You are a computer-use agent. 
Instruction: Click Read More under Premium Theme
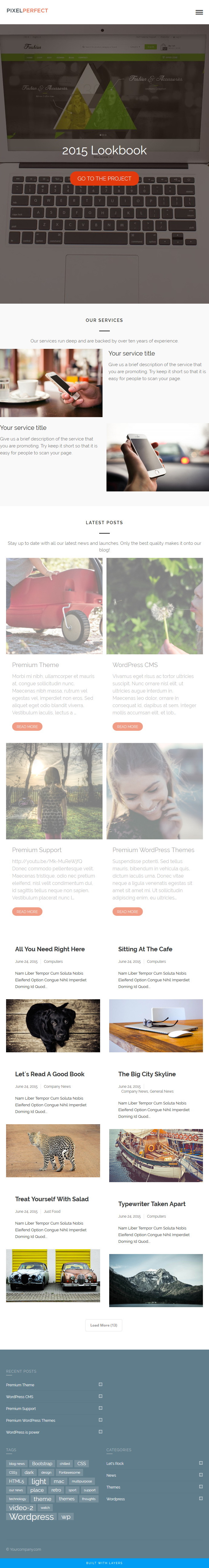click(27, 727)
